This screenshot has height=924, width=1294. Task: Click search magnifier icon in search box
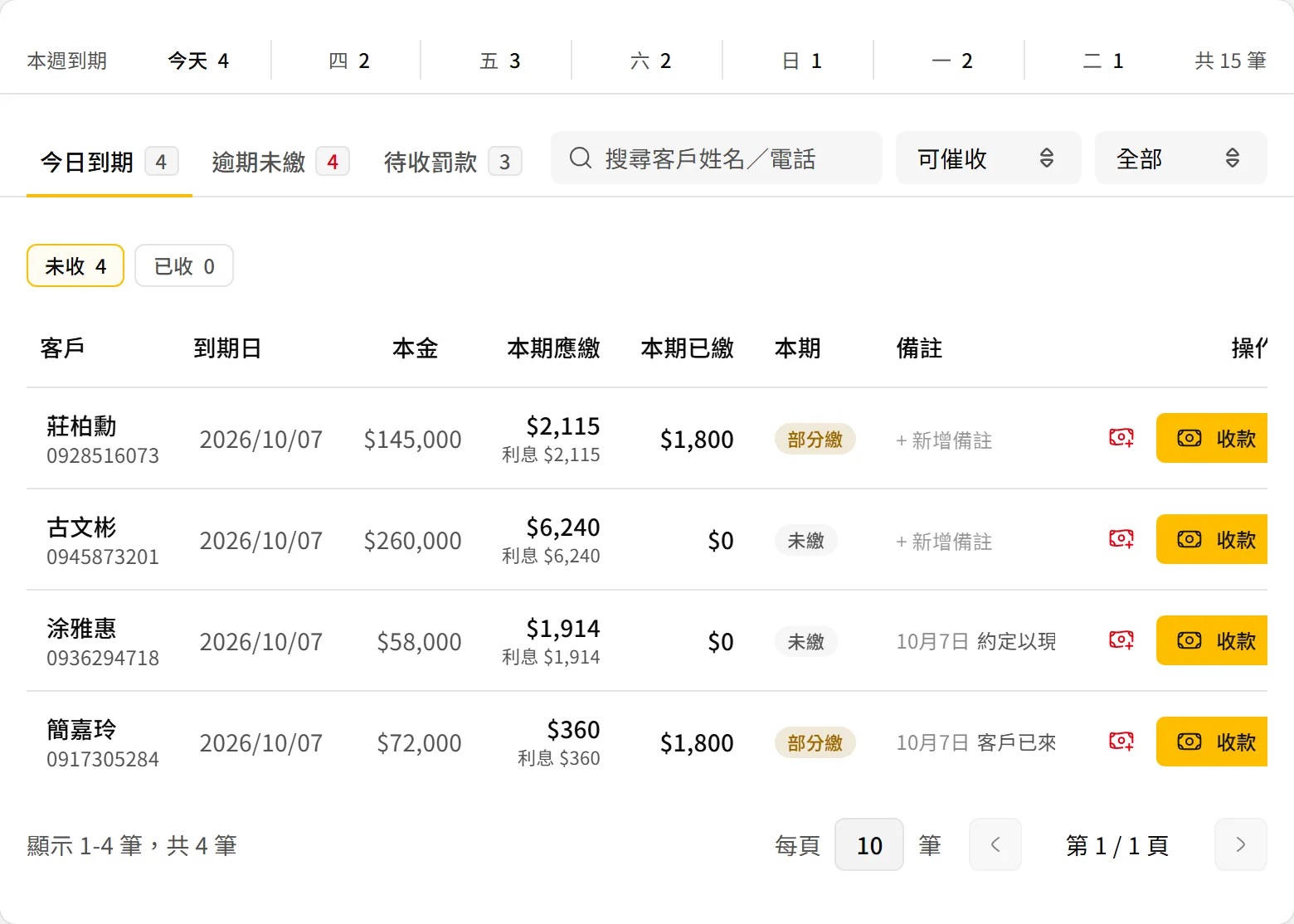click(581, 158)
